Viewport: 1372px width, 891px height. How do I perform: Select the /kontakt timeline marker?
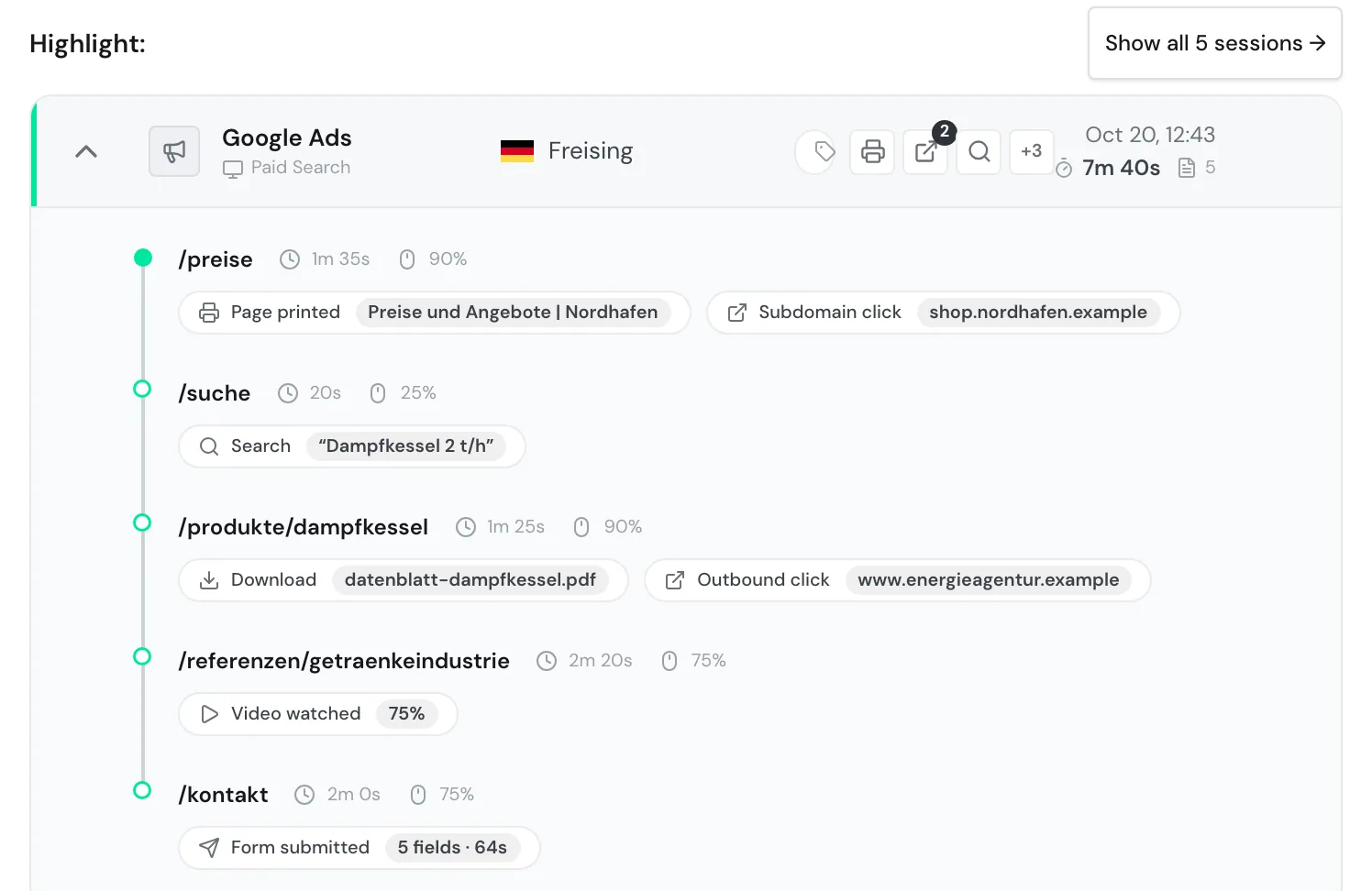(142, 790)
